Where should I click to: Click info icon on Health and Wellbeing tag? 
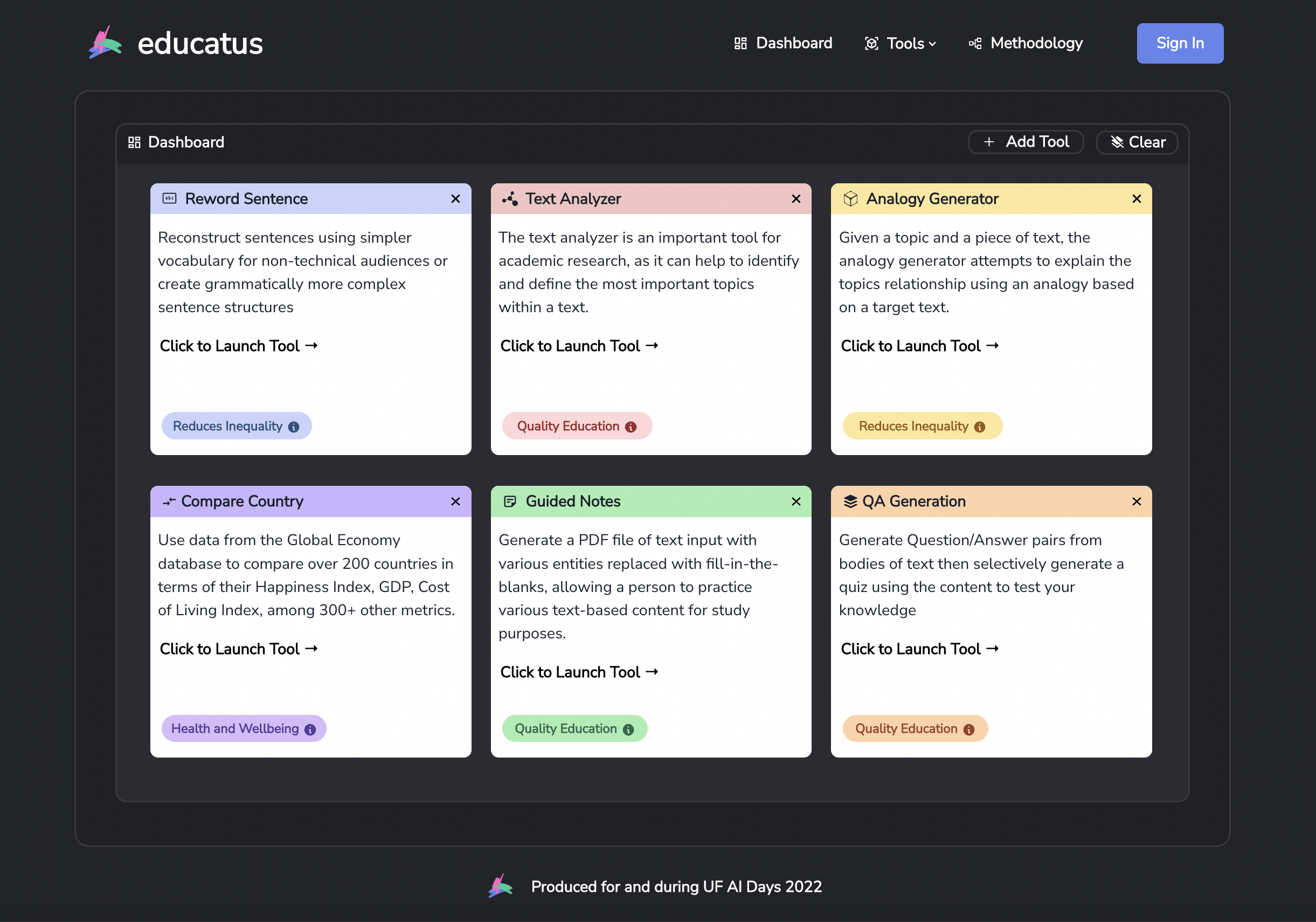point(310,730)
